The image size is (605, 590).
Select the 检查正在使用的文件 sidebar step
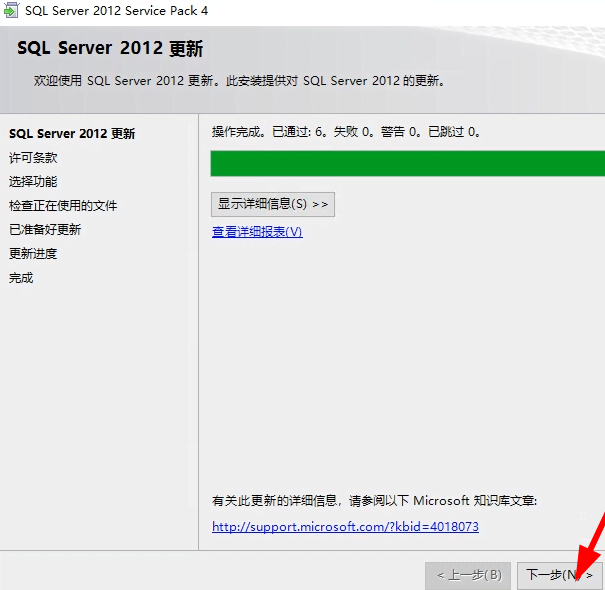63,206
